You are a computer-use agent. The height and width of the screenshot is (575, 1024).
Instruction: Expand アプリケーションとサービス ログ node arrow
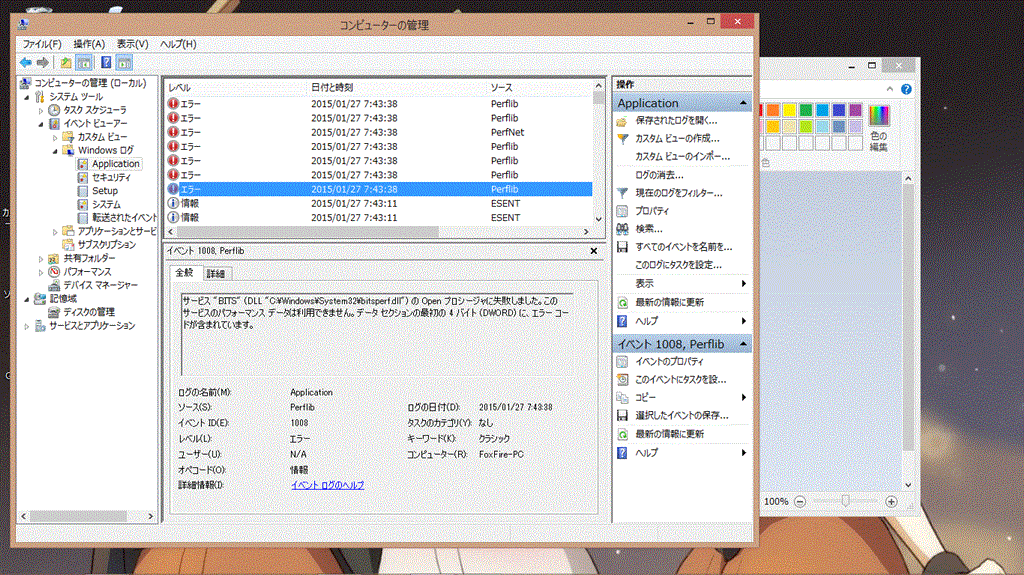tap(55, 231)
